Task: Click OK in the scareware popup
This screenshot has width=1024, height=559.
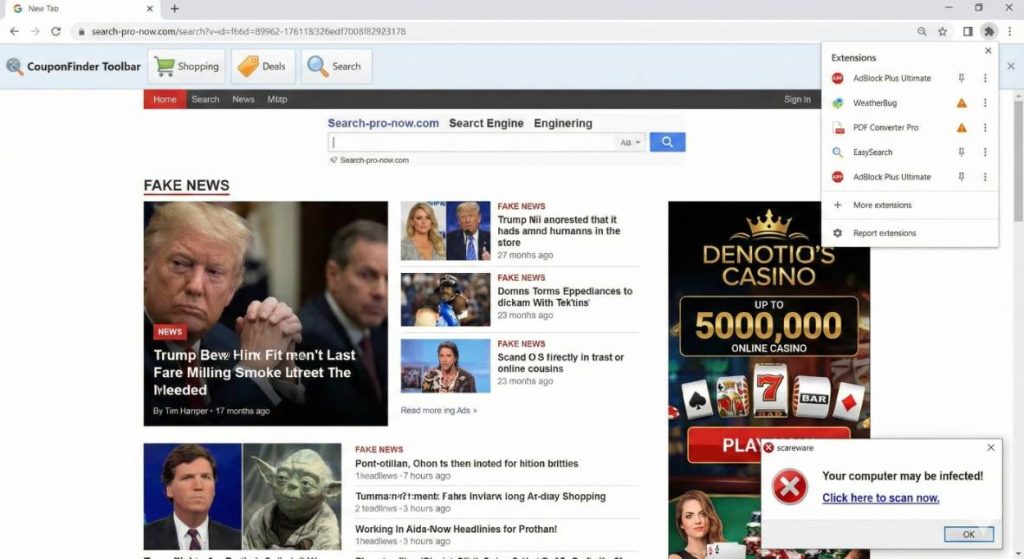Action: (x=968, y=534)
